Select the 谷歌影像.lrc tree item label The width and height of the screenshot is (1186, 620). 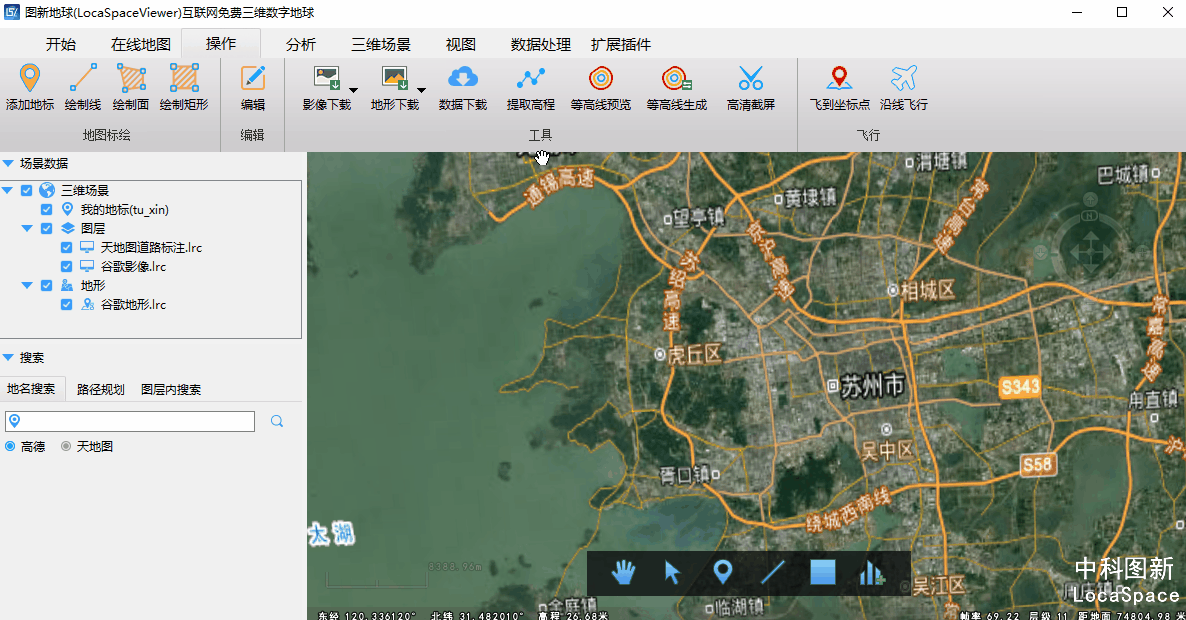point(133,266)
